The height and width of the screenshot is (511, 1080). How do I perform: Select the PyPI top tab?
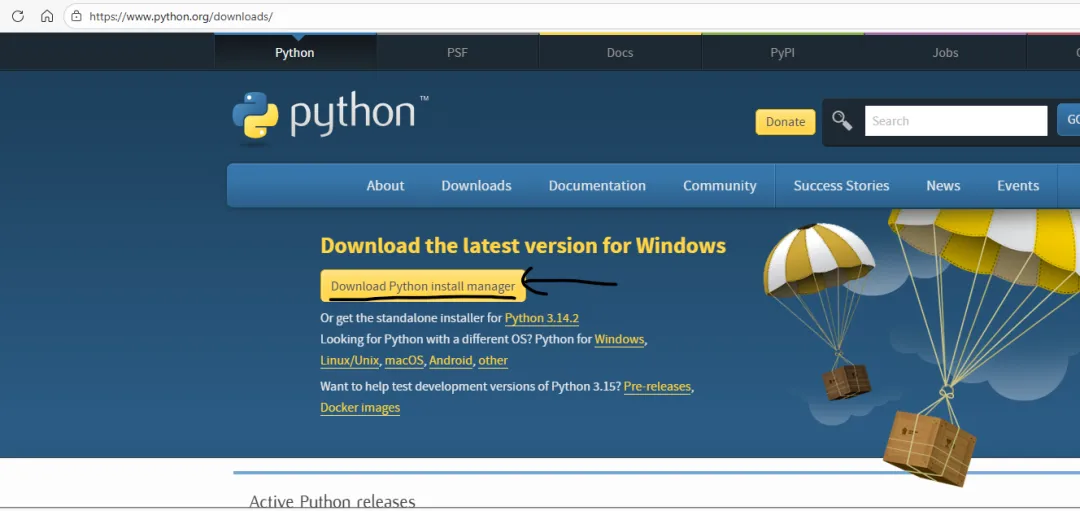(x=782, y=52)
